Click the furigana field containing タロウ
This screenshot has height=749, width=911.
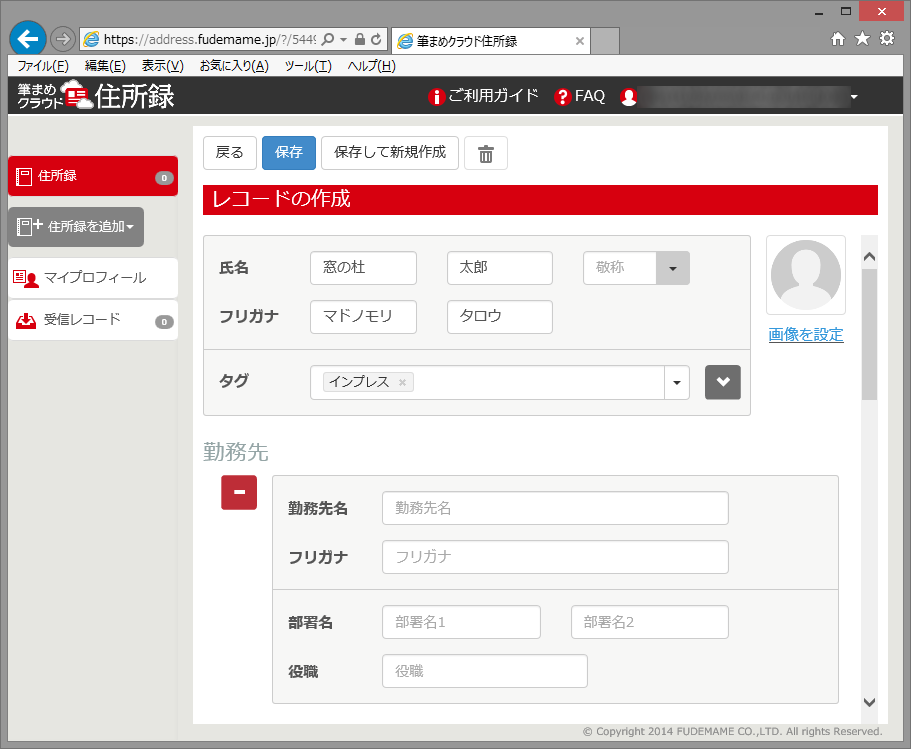(x=500, y=317)
